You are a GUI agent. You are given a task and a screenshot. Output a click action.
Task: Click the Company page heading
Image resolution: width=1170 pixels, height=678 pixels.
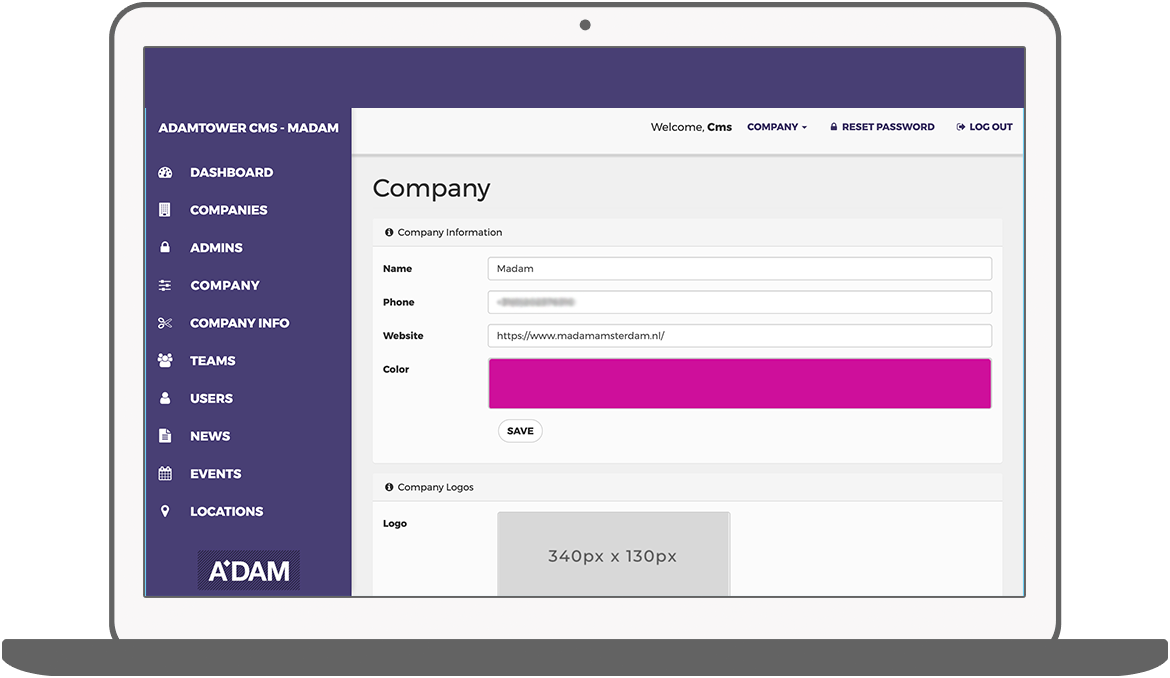pyautogui.click(x=431, y=188)
